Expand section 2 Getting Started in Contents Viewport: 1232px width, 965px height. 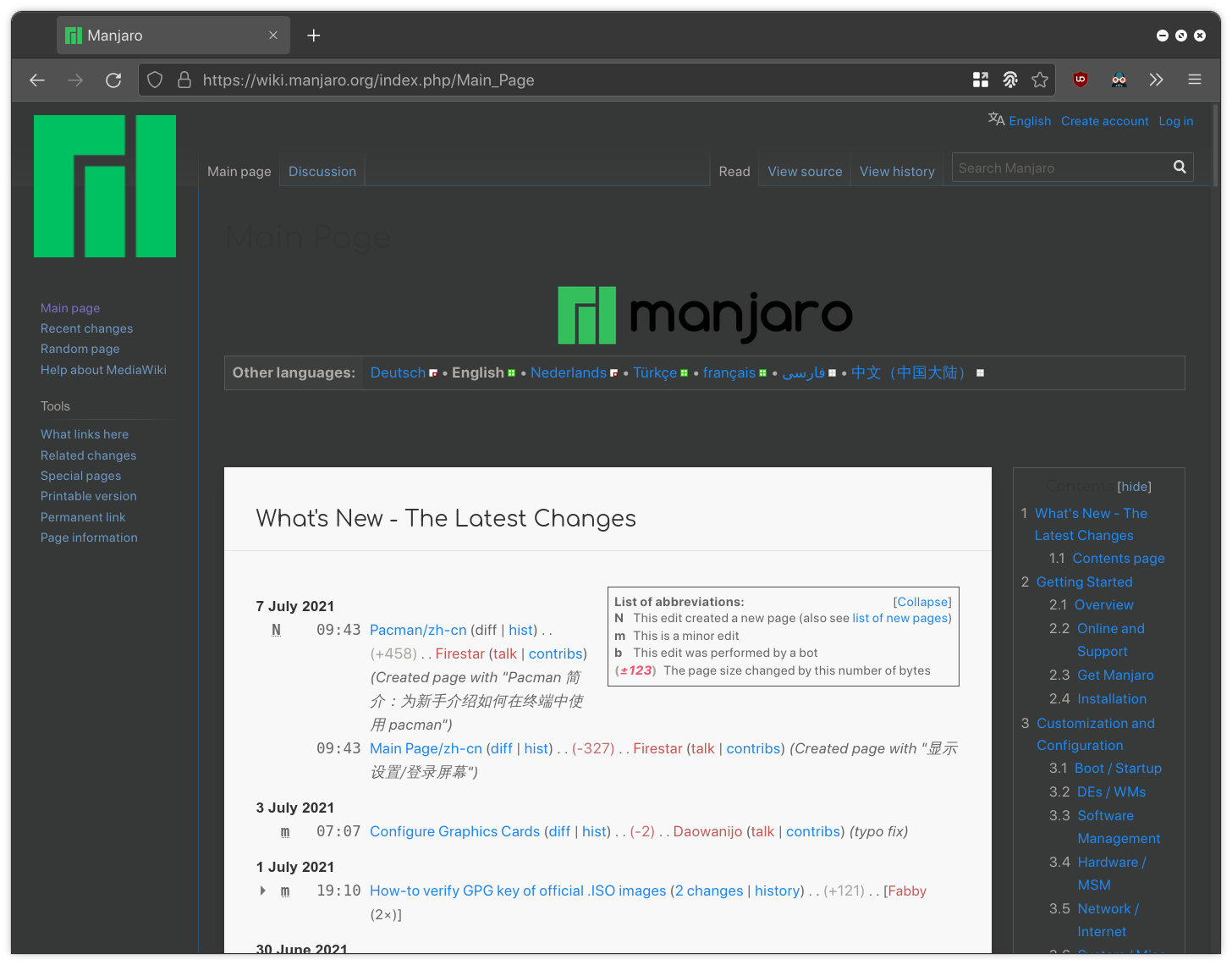[1084, 582]
